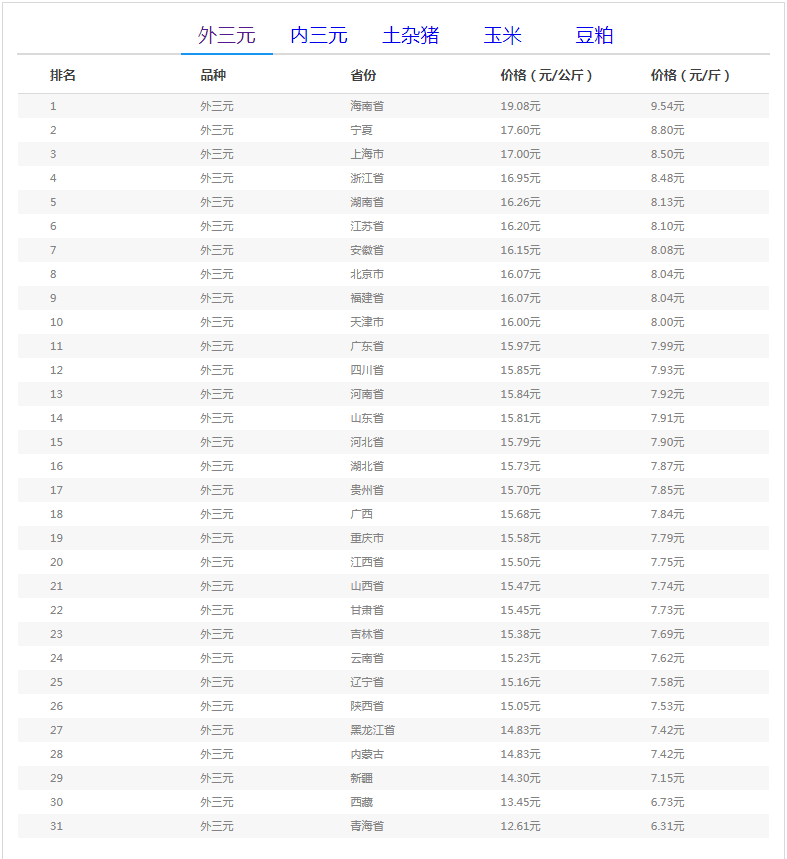Click the 6.31元 per-jin price
Image resolution: width=787 pixels, height=859 pixels.
coord(667,826)
